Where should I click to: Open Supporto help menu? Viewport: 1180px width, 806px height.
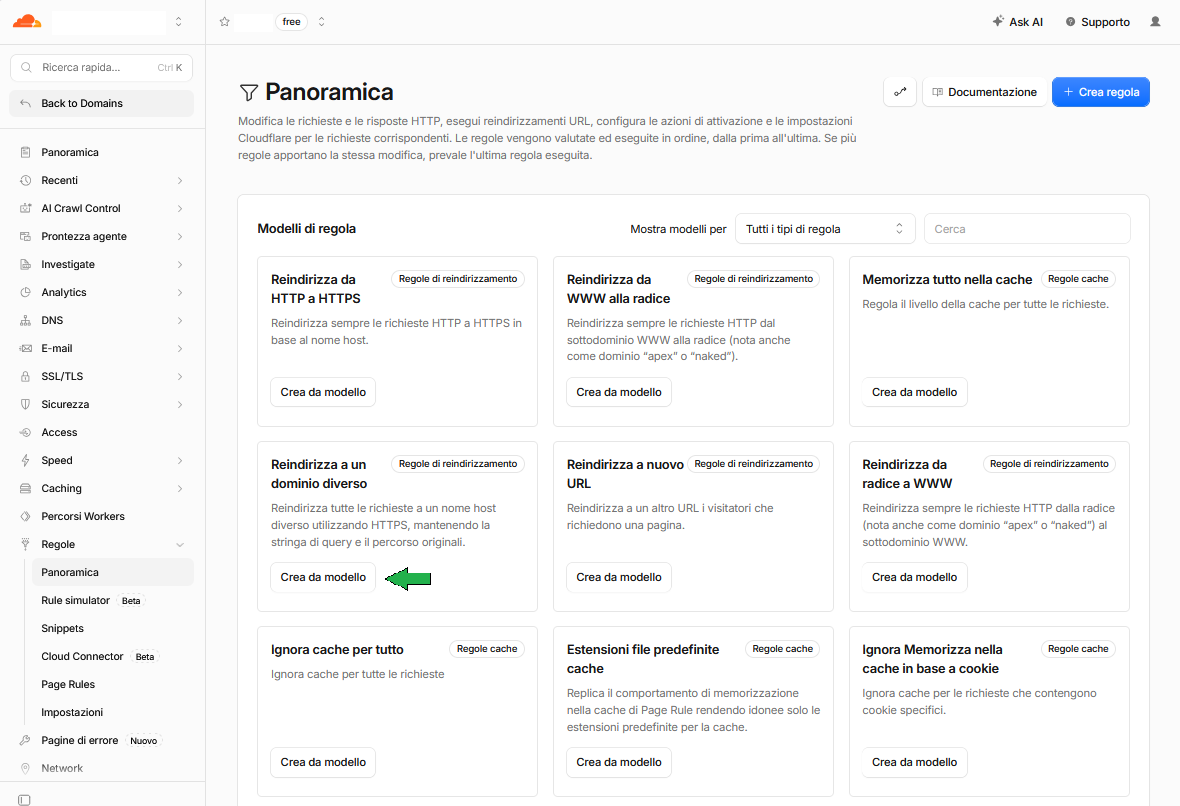(x=1097, y=22)
